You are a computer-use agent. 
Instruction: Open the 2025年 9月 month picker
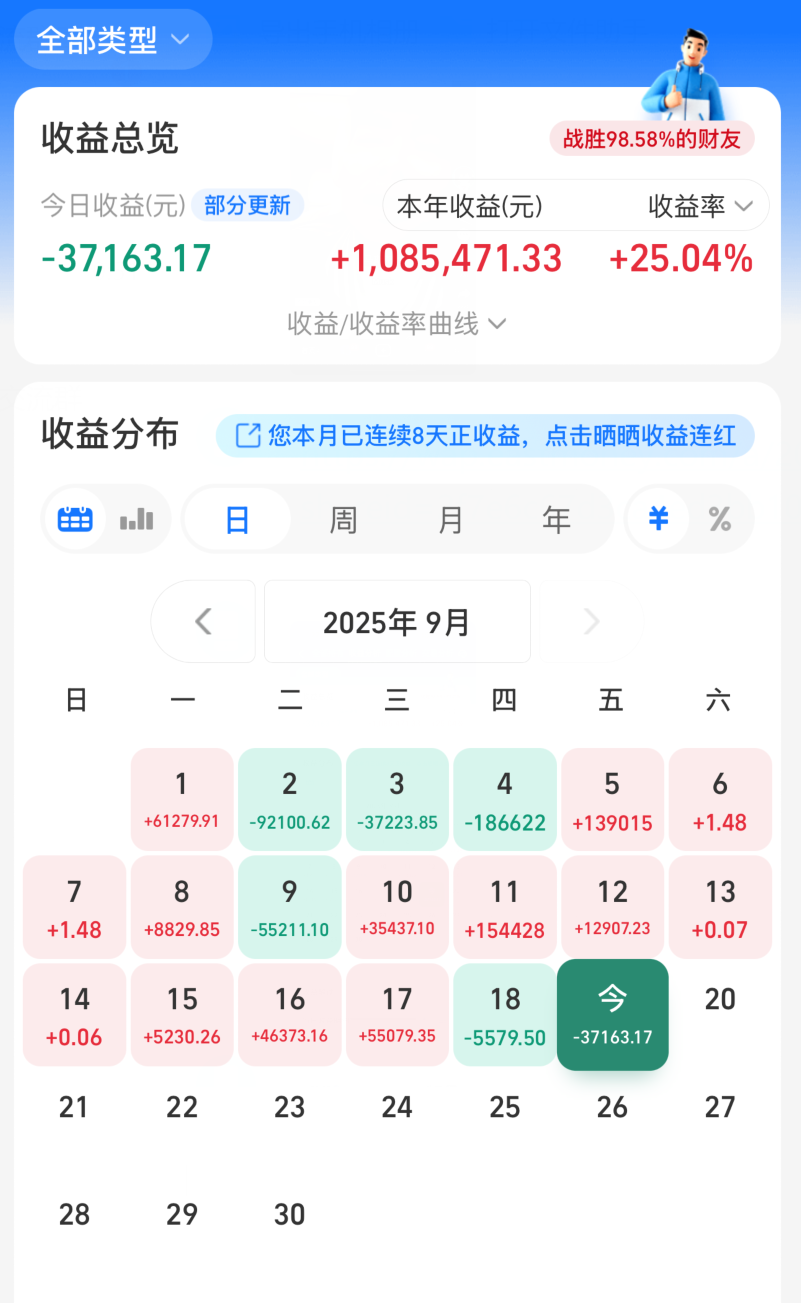[397, 622]
